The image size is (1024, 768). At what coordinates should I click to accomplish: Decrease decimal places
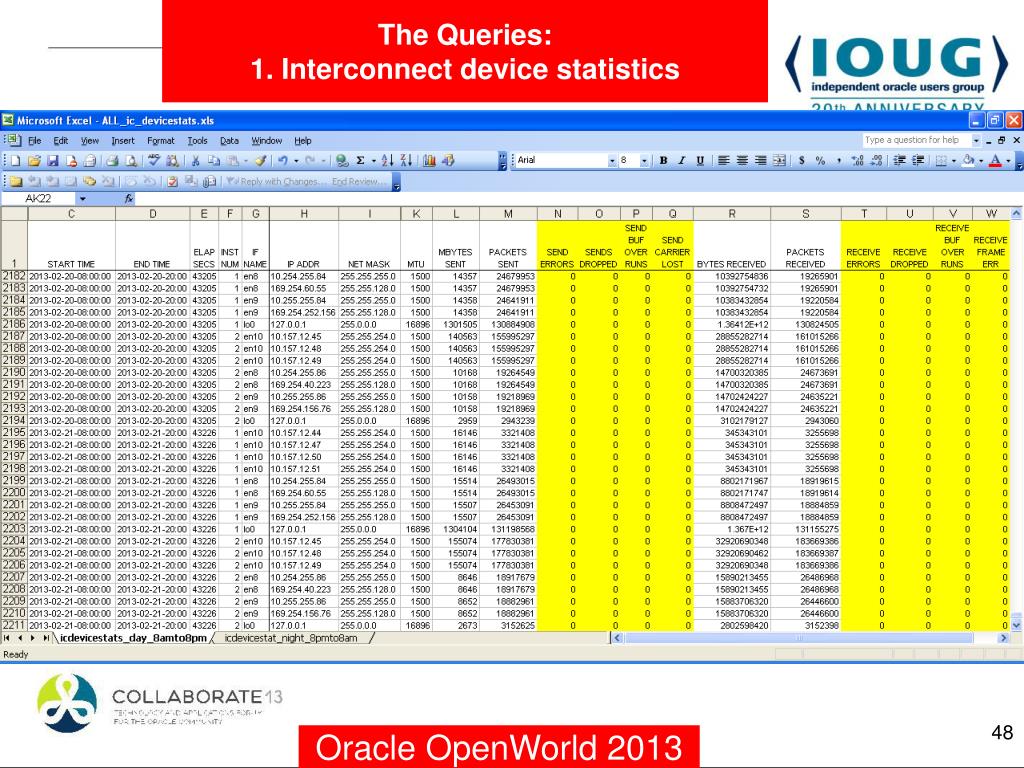click(x=876, y=161)
